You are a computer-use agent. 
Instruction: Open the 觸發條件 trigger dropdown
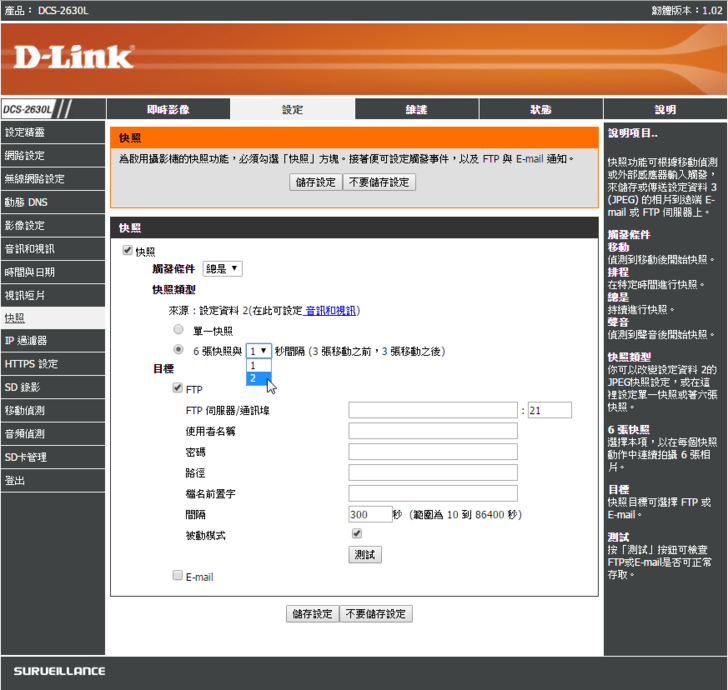tap(222, 269)
